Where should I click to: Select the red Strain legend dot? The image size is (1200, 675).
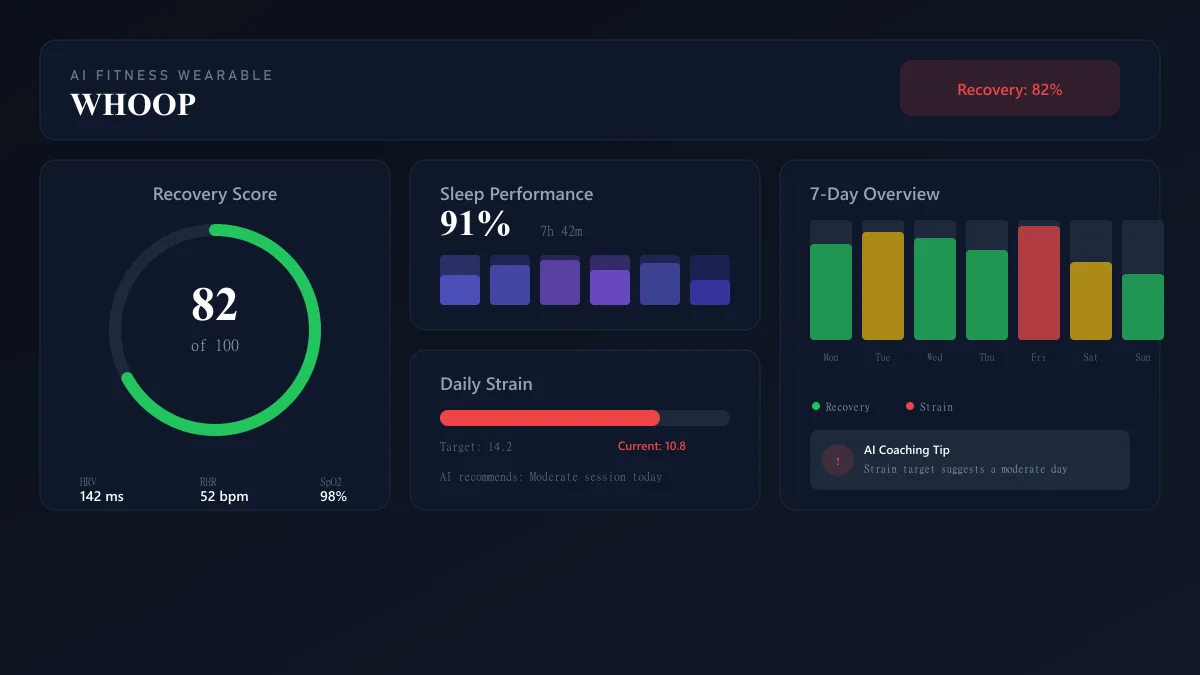click(x=910, y=406)
